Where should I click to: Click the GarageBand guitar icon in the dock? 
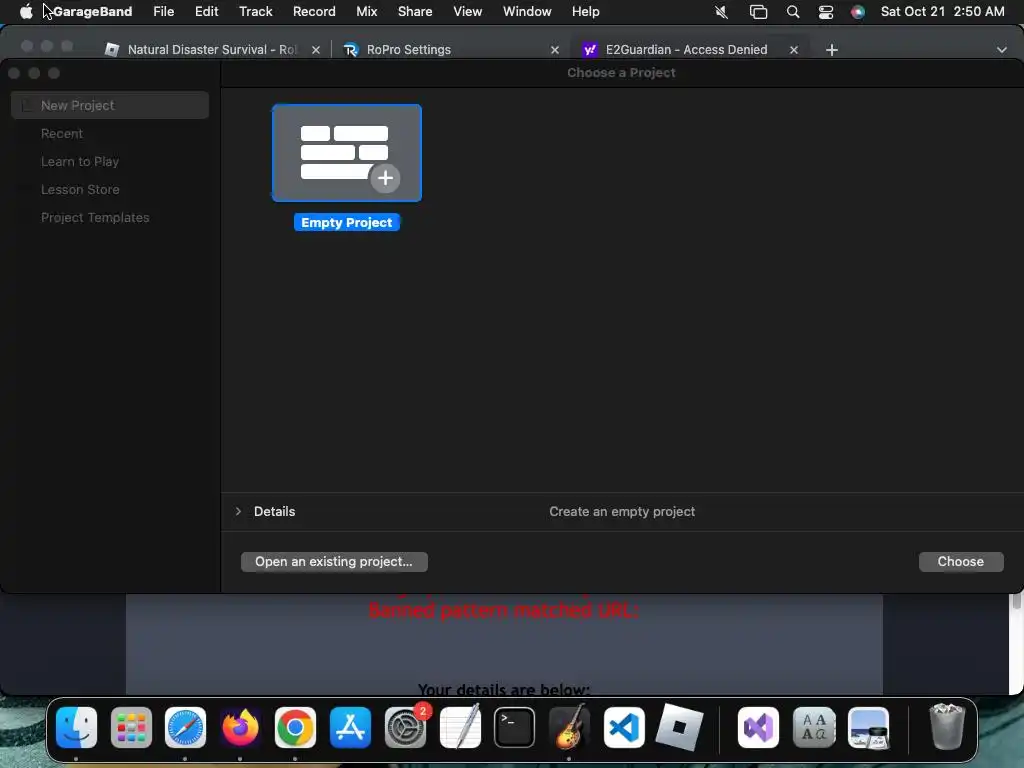[569, 728]
